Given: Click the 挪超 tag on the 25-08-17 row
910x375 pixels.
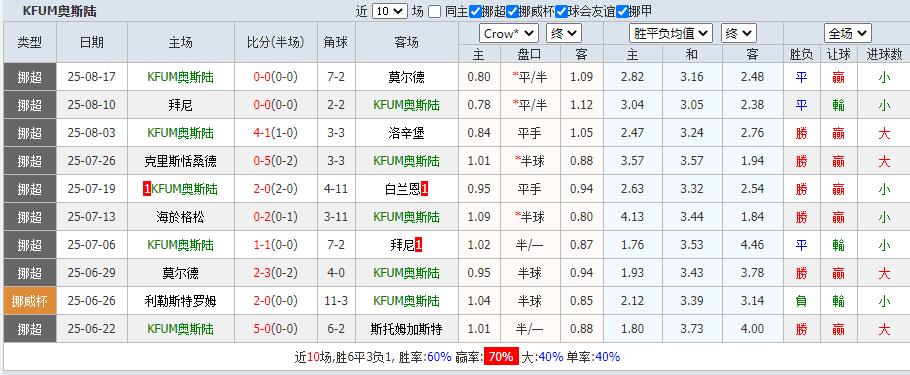Looking at the screenshot, I should [30, 77].
